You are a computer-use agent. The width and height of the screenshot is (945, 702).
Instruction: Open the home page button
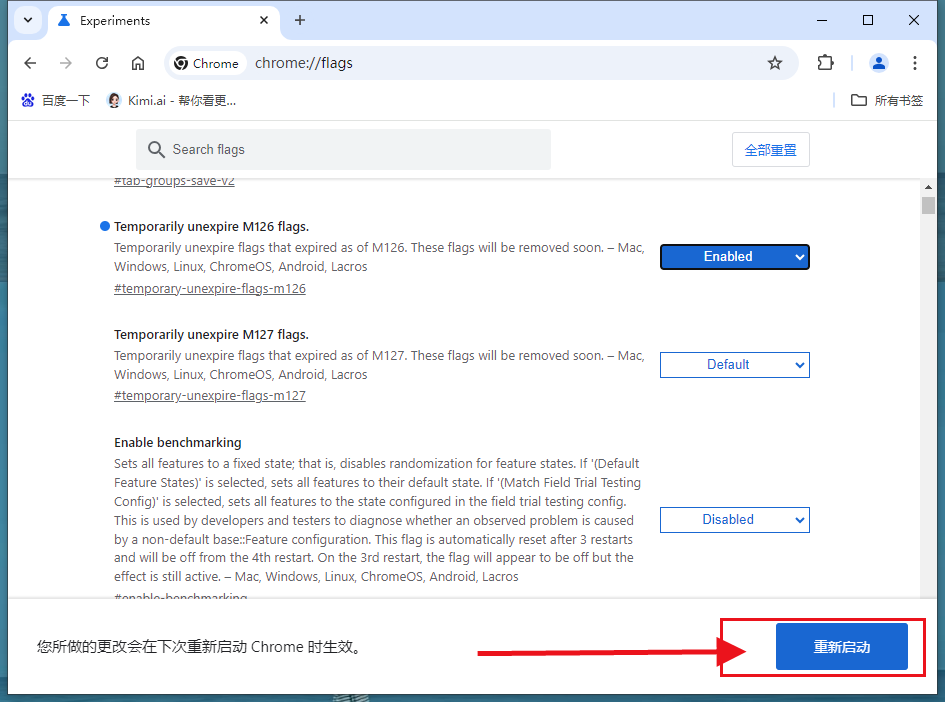(x=138, y=63)
